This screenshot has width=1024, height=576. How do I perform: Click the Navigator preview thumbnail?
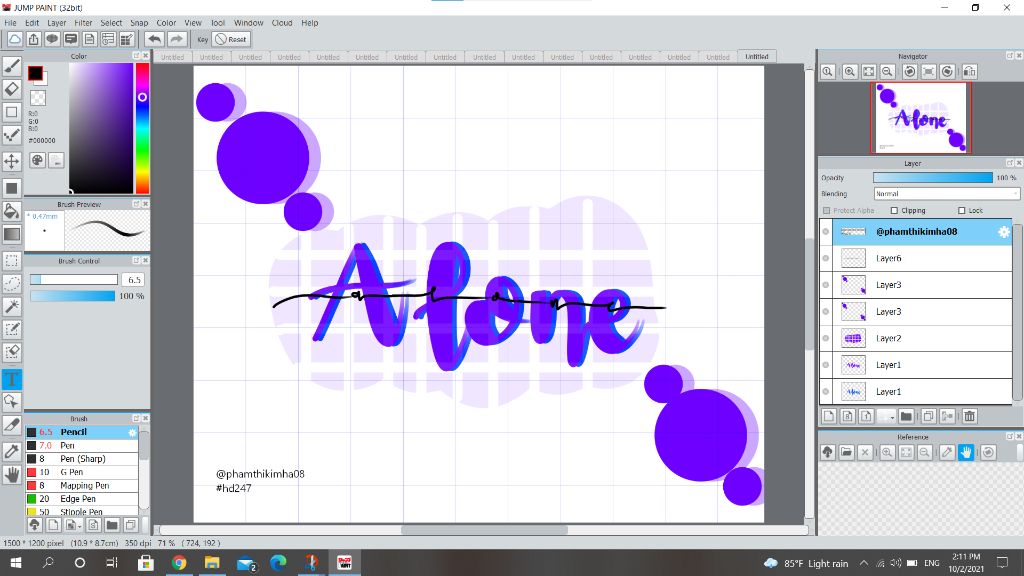(x=921, y=118)
